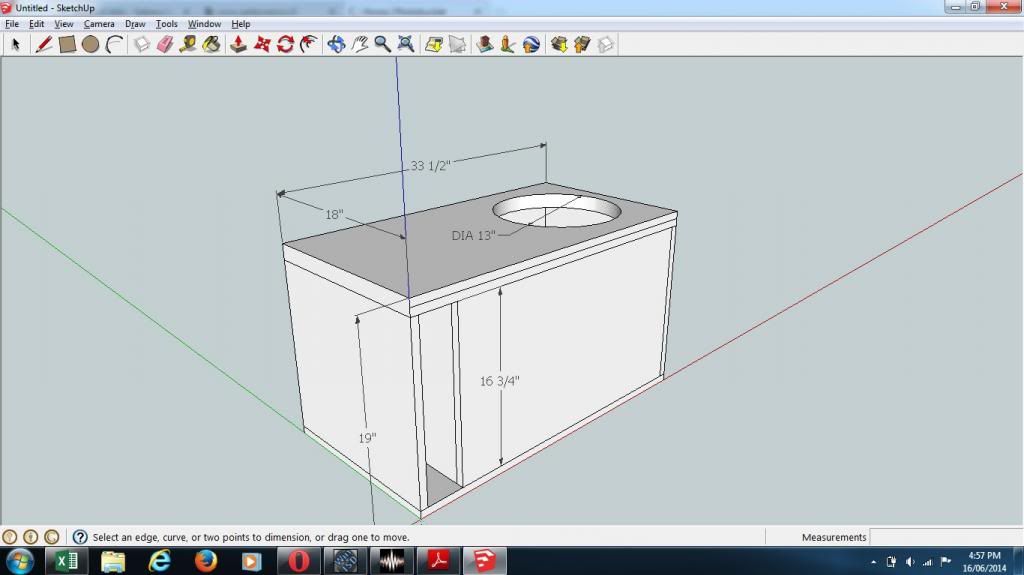The width and height of the screenshot is (1024, 575).
Task: Click the SketchUp taskbar button
Action: coord(485,561)
